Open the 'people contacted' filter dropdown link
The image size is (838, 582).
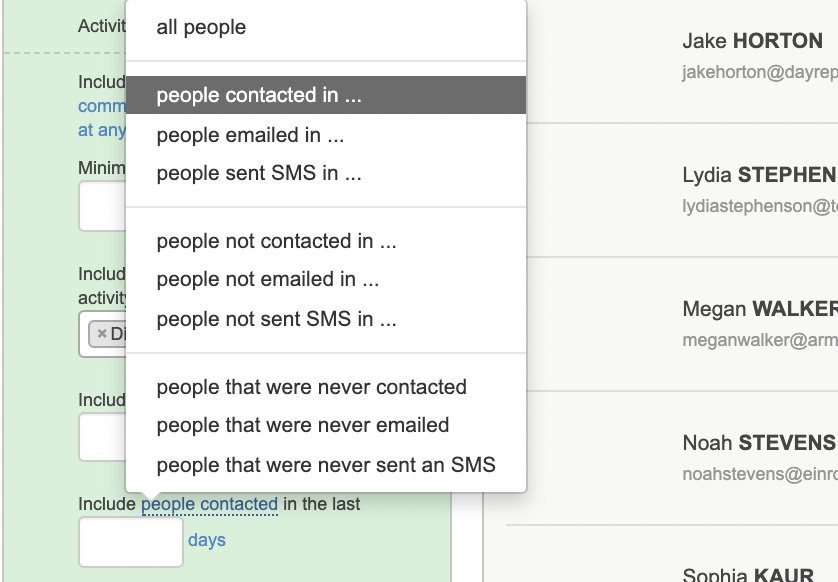pyautogui.click(x=209, y=505)
